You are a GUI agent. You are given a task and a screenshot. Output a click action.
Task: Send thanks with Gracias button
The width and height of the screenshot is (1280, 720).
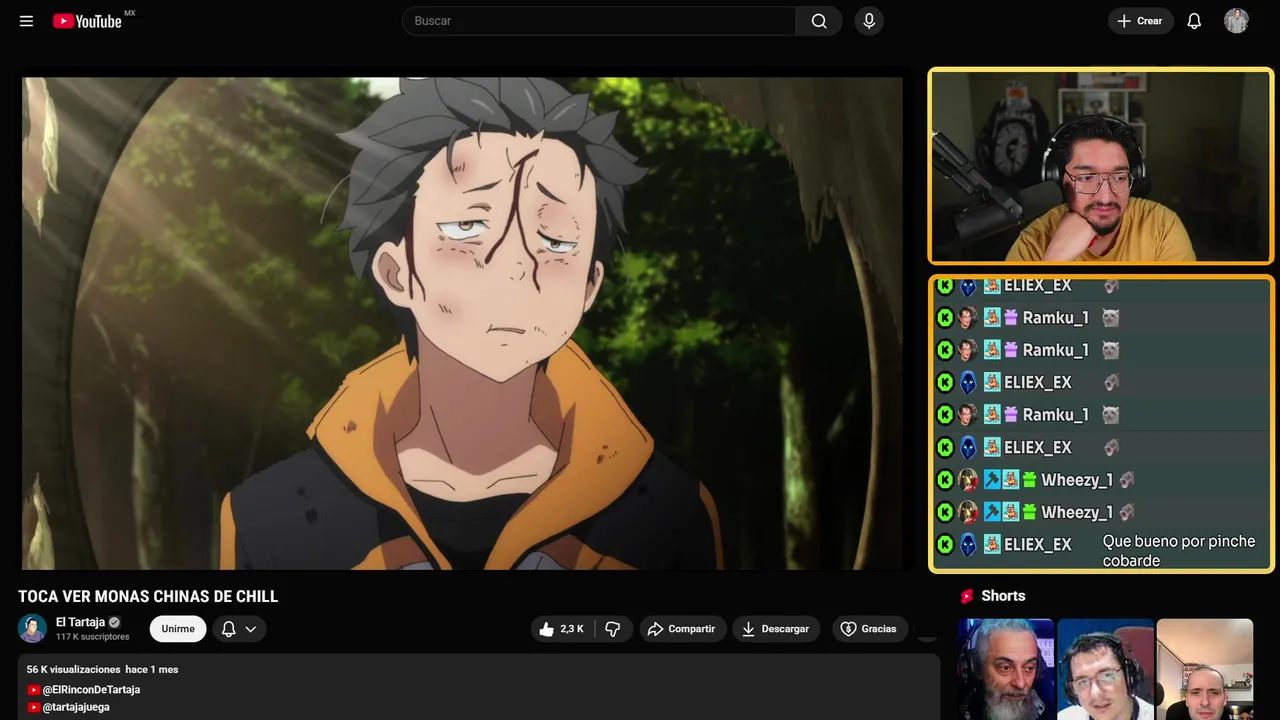[869, 629]
